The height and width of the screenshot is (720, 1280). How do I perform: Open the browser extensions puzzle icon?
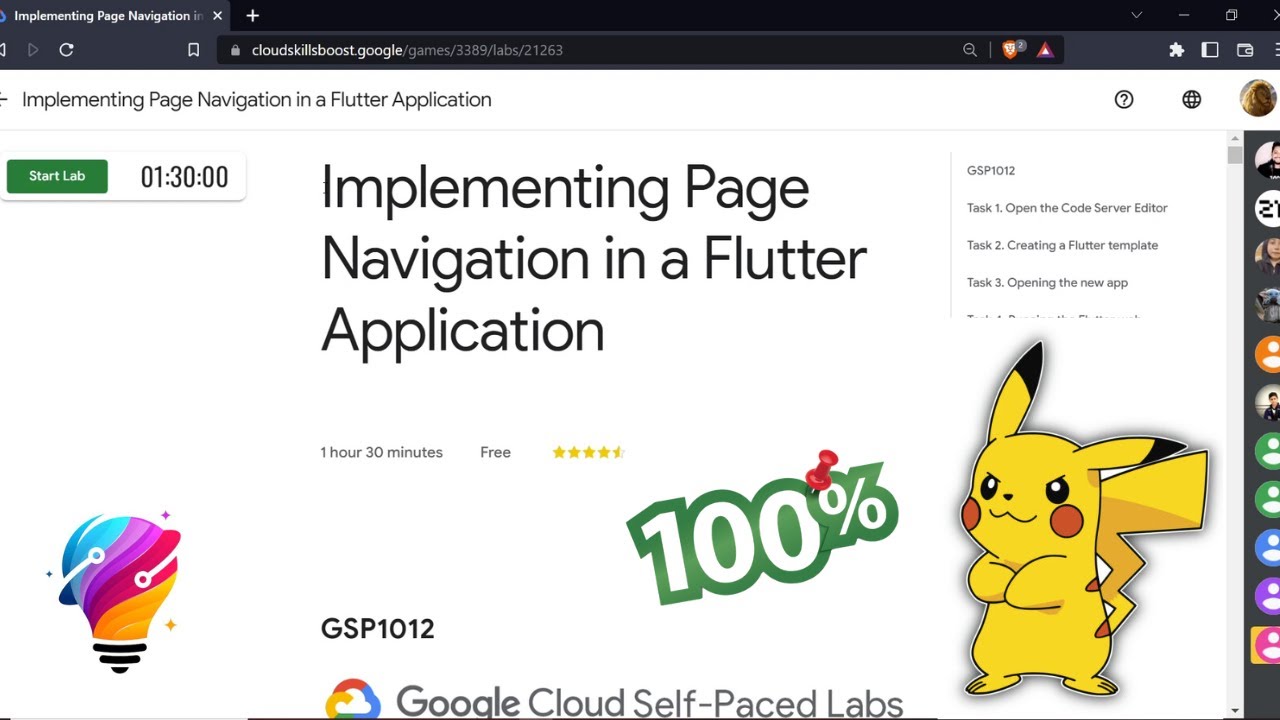tap(1176, 50)
